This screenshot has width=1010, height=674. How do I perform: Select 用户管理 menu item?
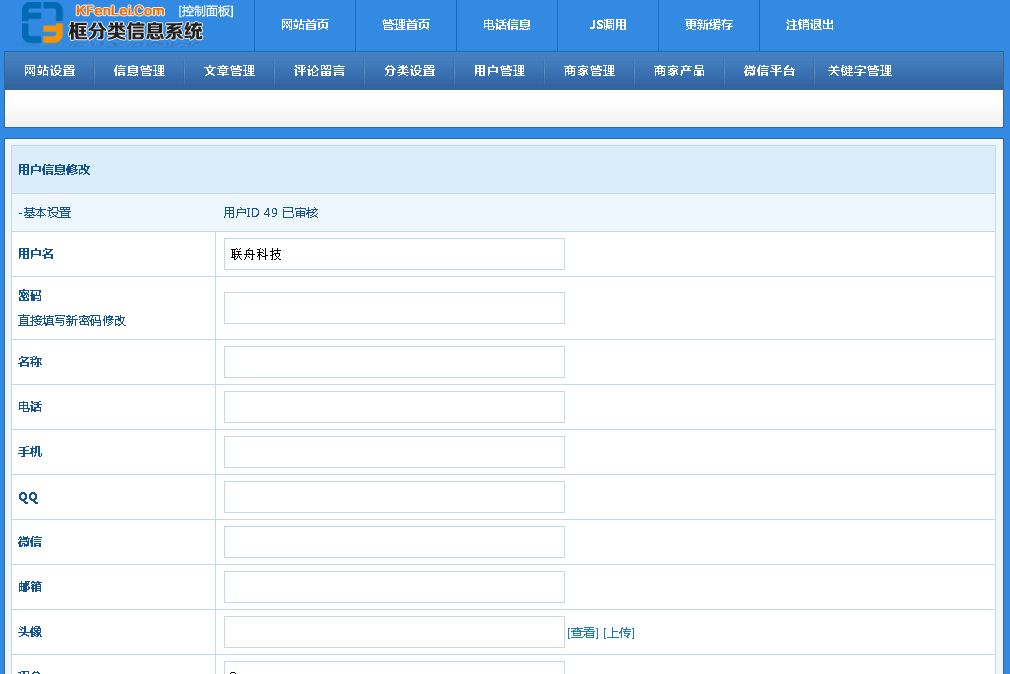500,71
